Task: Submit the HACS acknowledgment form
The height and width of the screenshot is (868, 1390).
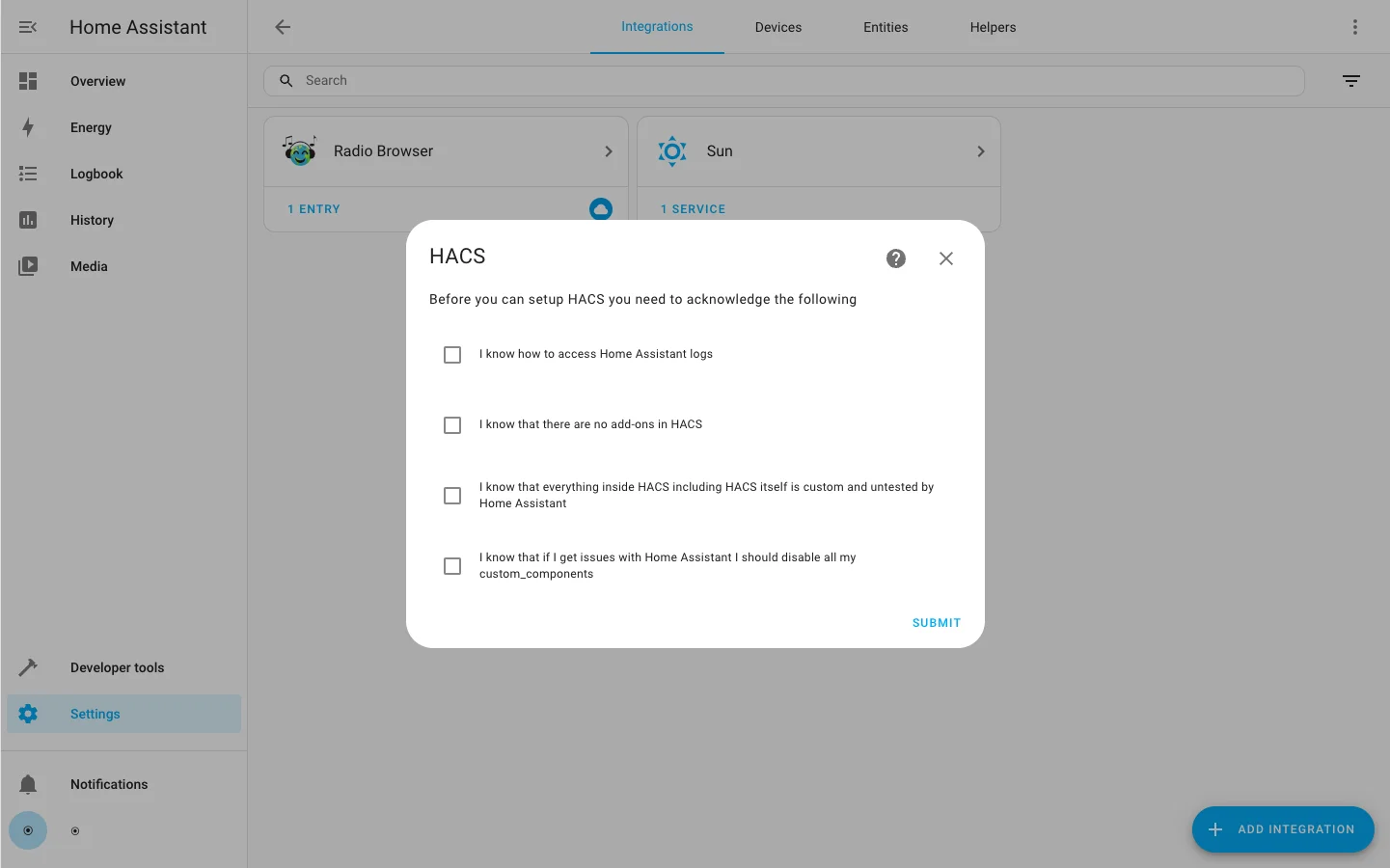Action: point(937,623)
